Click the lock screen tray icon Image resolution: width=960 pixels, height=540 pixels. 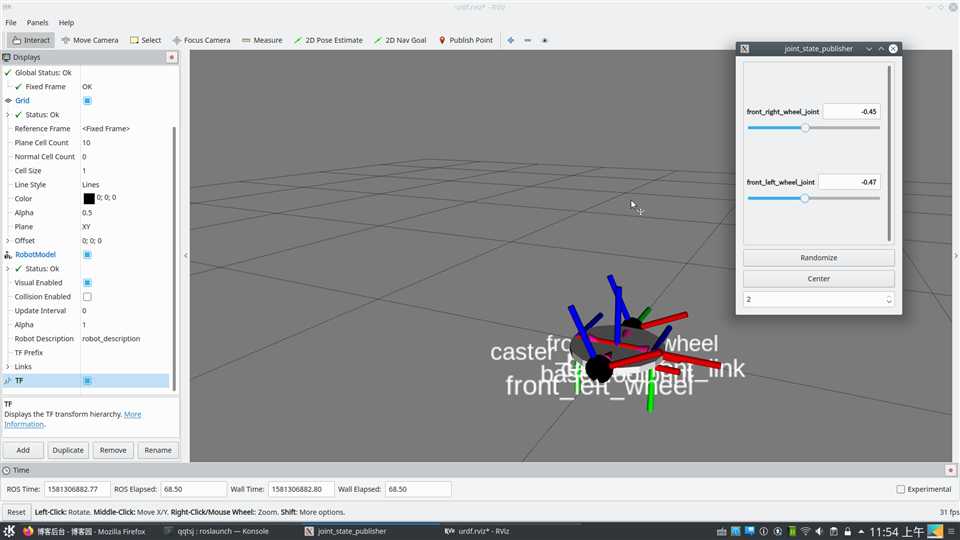click(847, 531)
